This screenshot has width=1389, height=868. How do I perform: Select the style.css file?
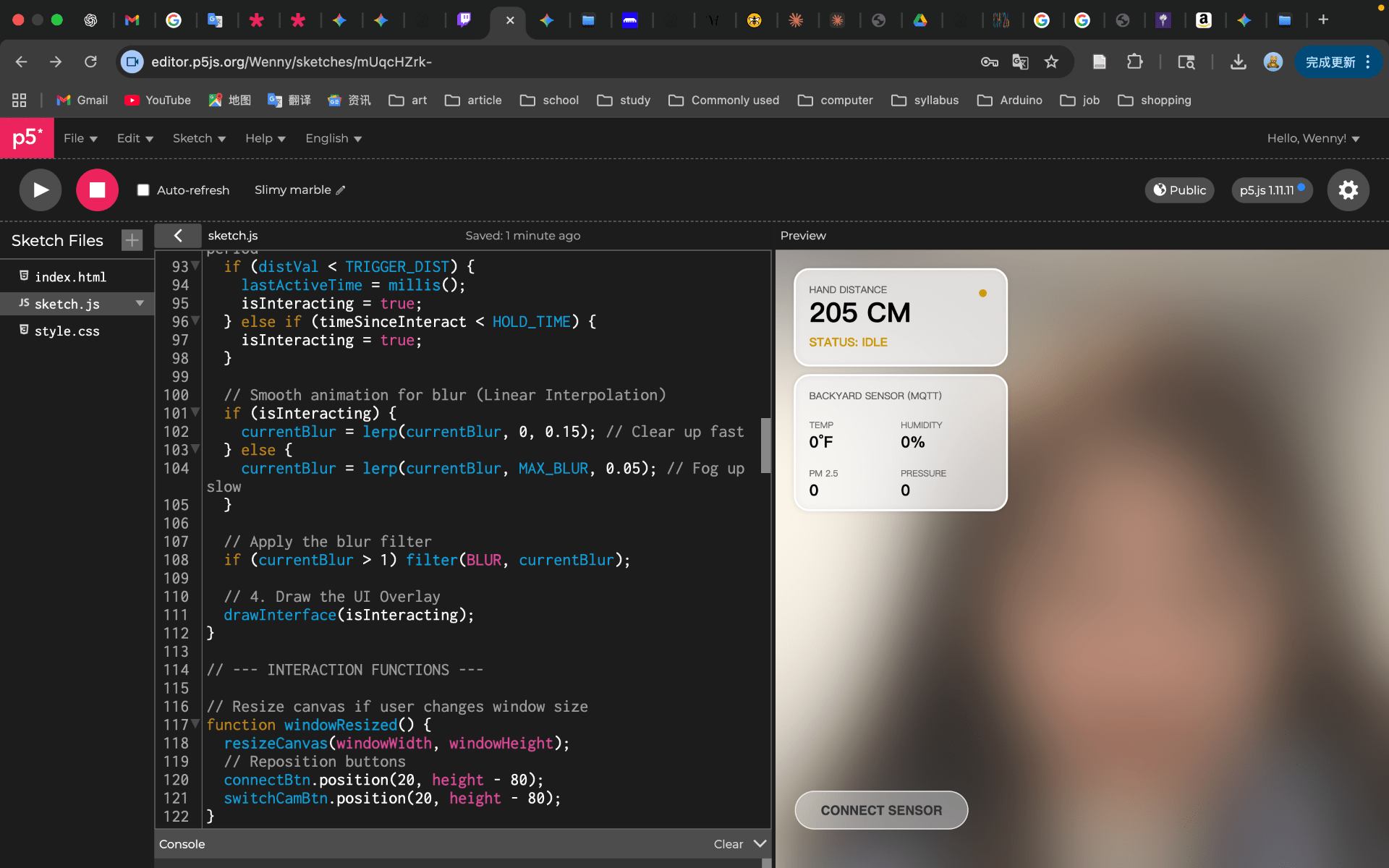point(67,331)
